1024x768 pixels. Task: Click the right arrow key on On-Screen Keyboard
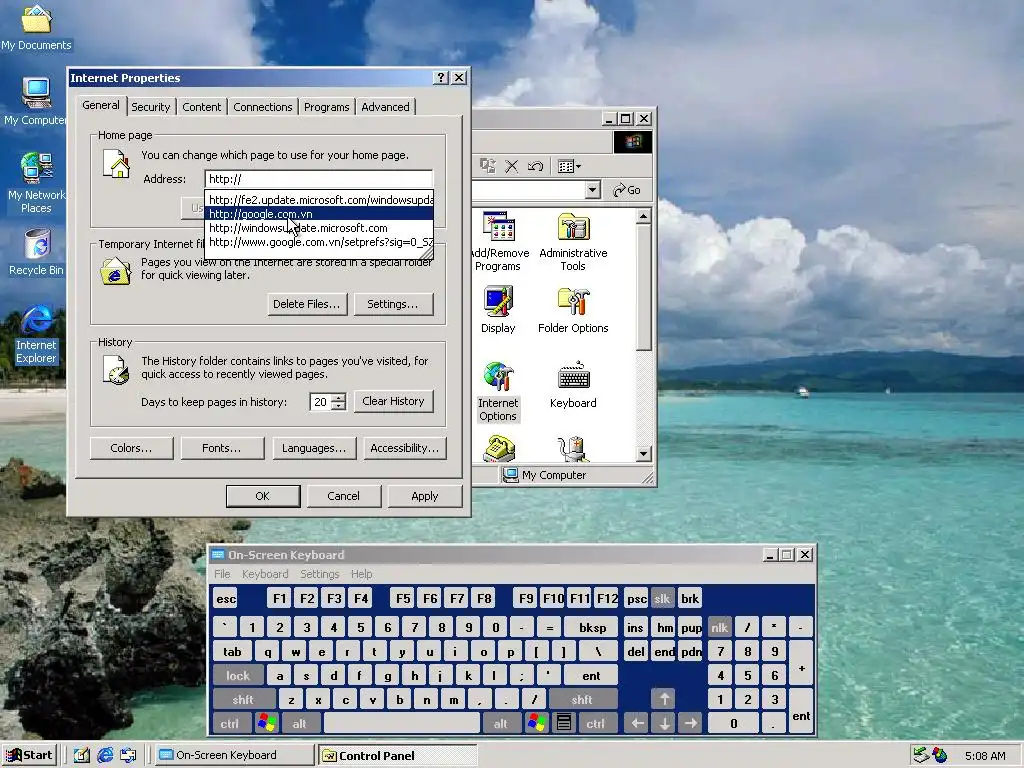click(x=691, y=723)
